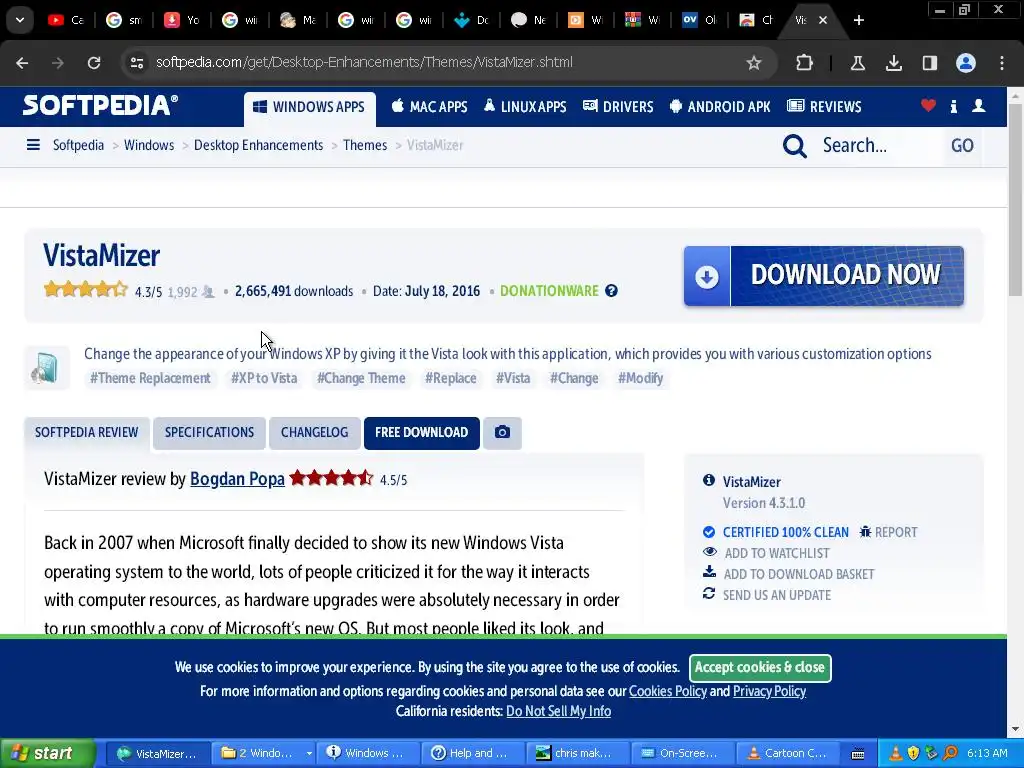Open the Drivers section

tap(618, 107)
